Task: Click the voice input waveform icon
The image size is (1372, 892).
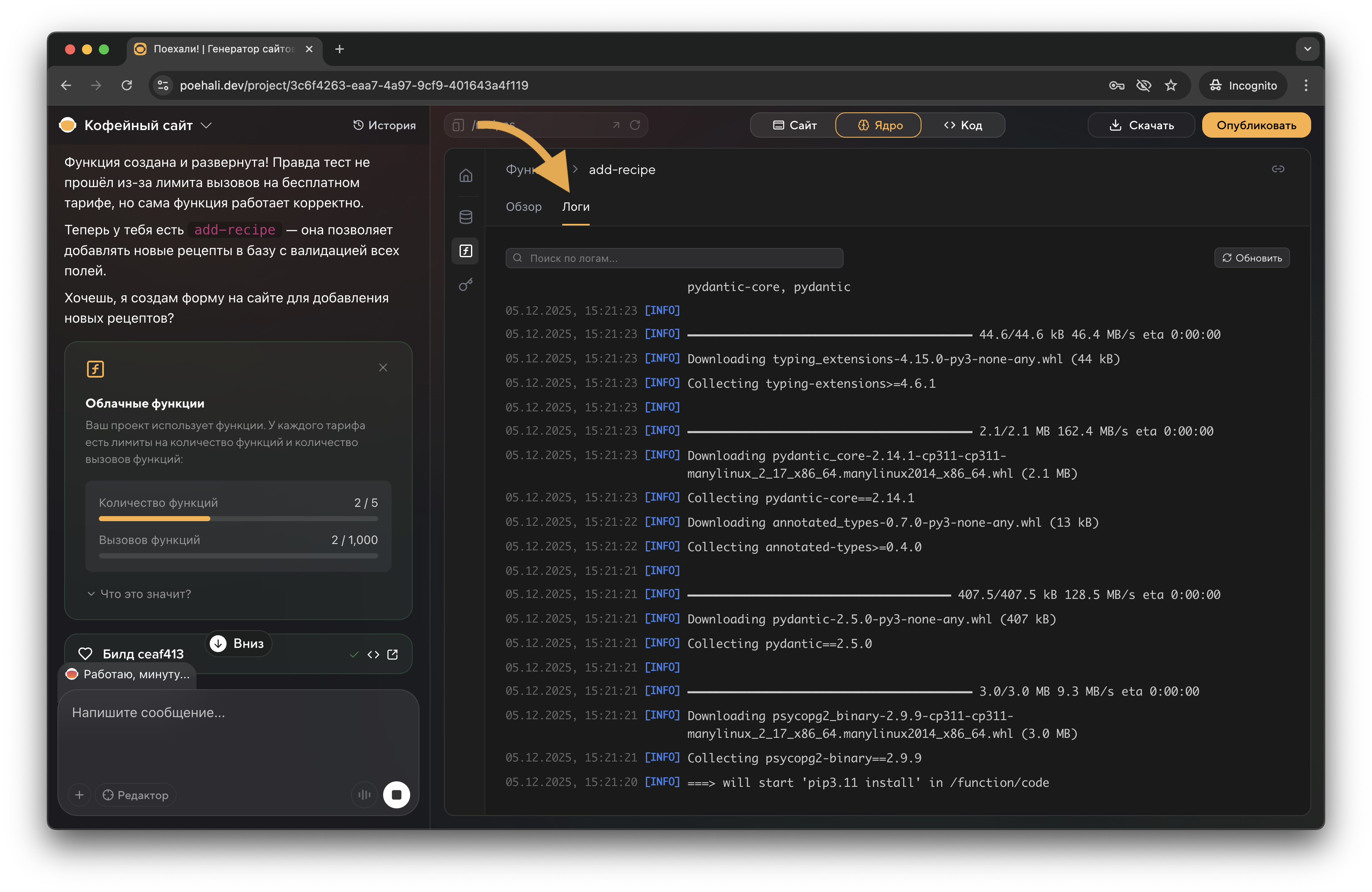Action: pyautogui.click(x=364, y=794)
